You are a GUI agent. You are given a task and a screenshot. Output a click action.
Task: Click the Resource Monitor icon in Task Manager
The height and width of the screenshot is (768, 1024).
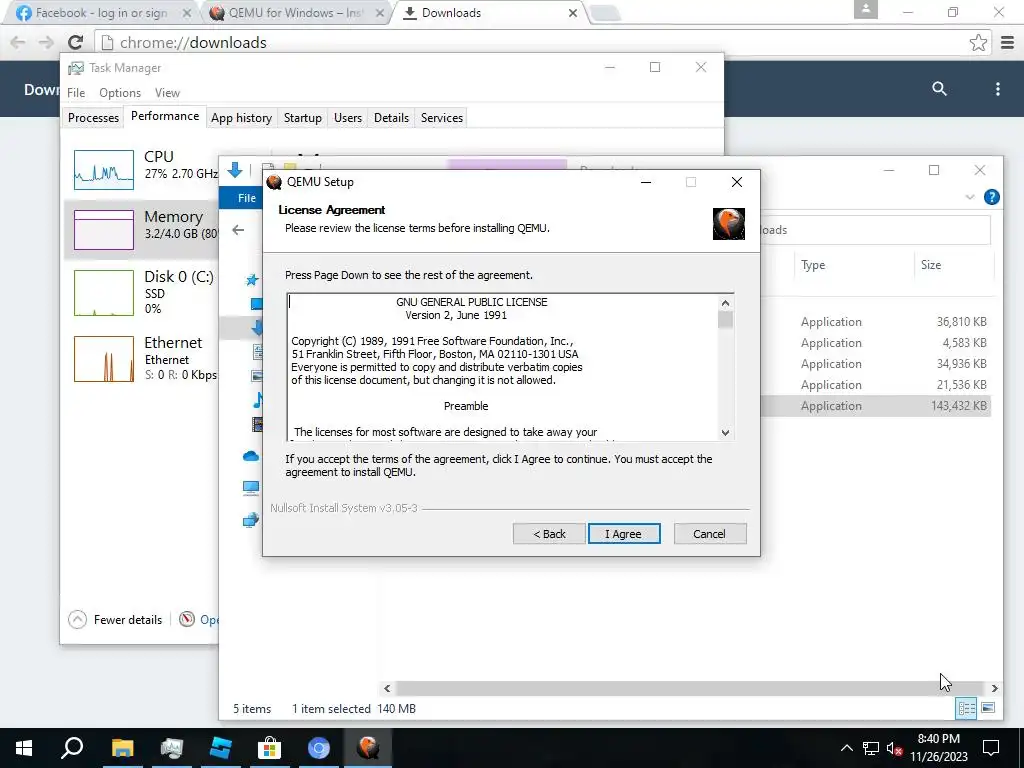pyautogui.click(x=187, y=619)
